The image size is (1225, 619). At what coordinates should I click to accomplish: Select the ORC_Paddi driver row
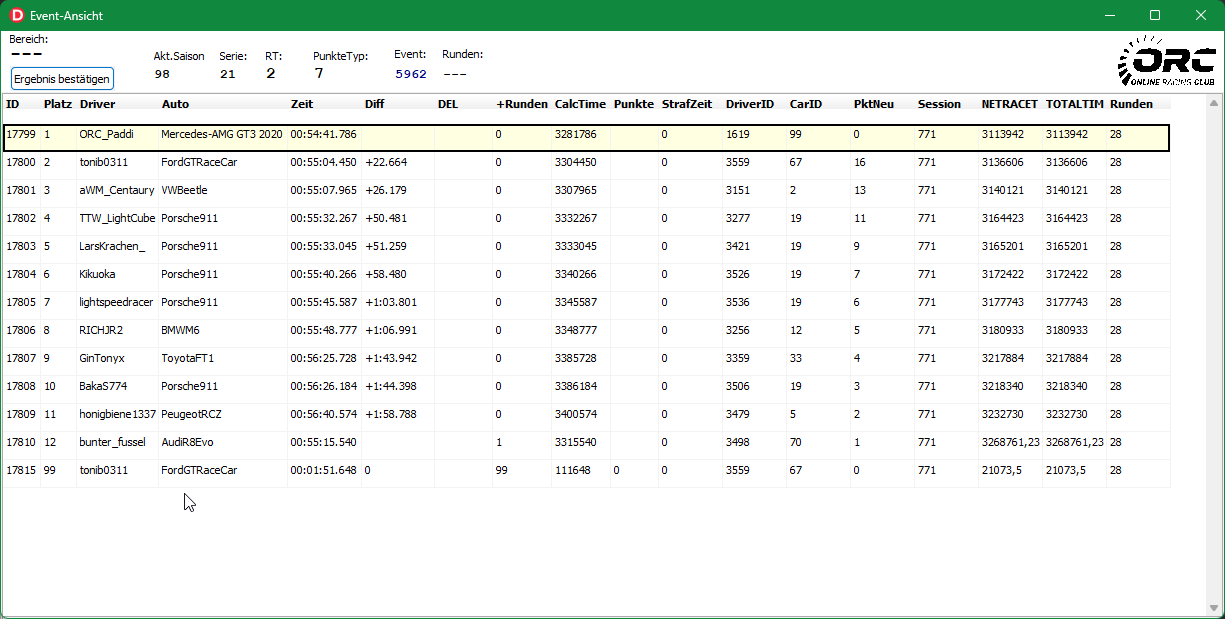106,134
